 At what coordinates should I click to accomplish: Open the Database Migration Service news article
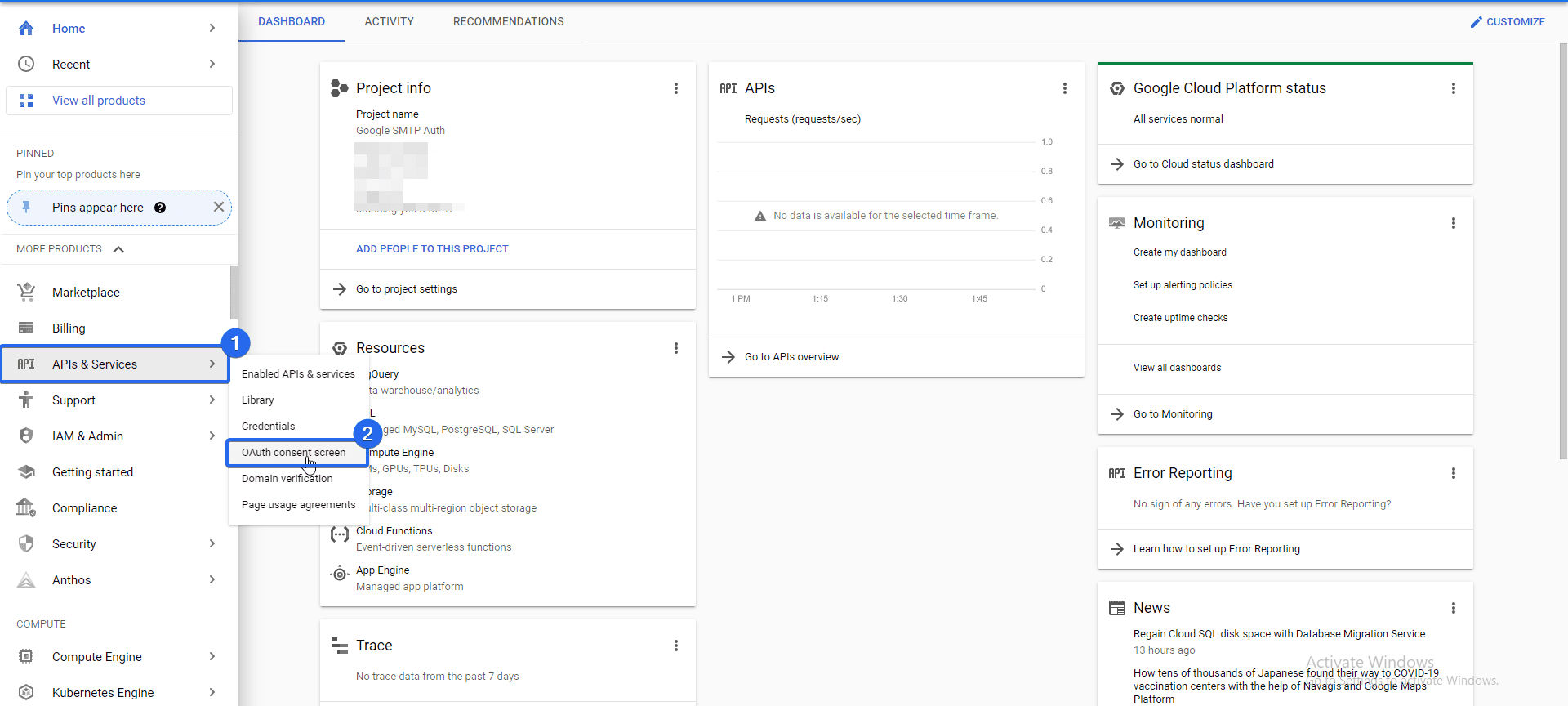tap(1279, 634)
